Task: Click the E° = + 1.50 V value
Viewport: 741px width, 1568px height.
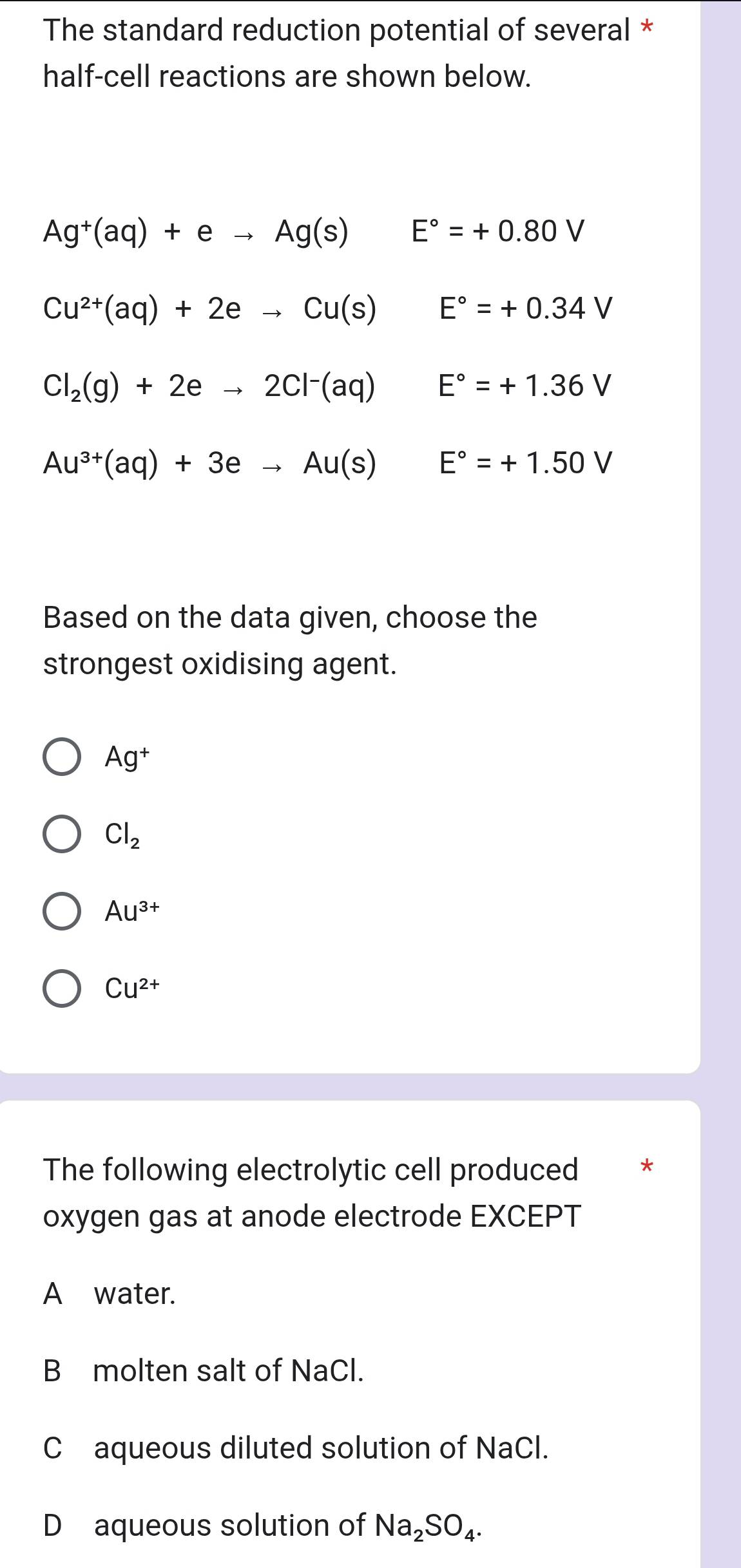Action: pyautogui.click(x=523, y=464)
